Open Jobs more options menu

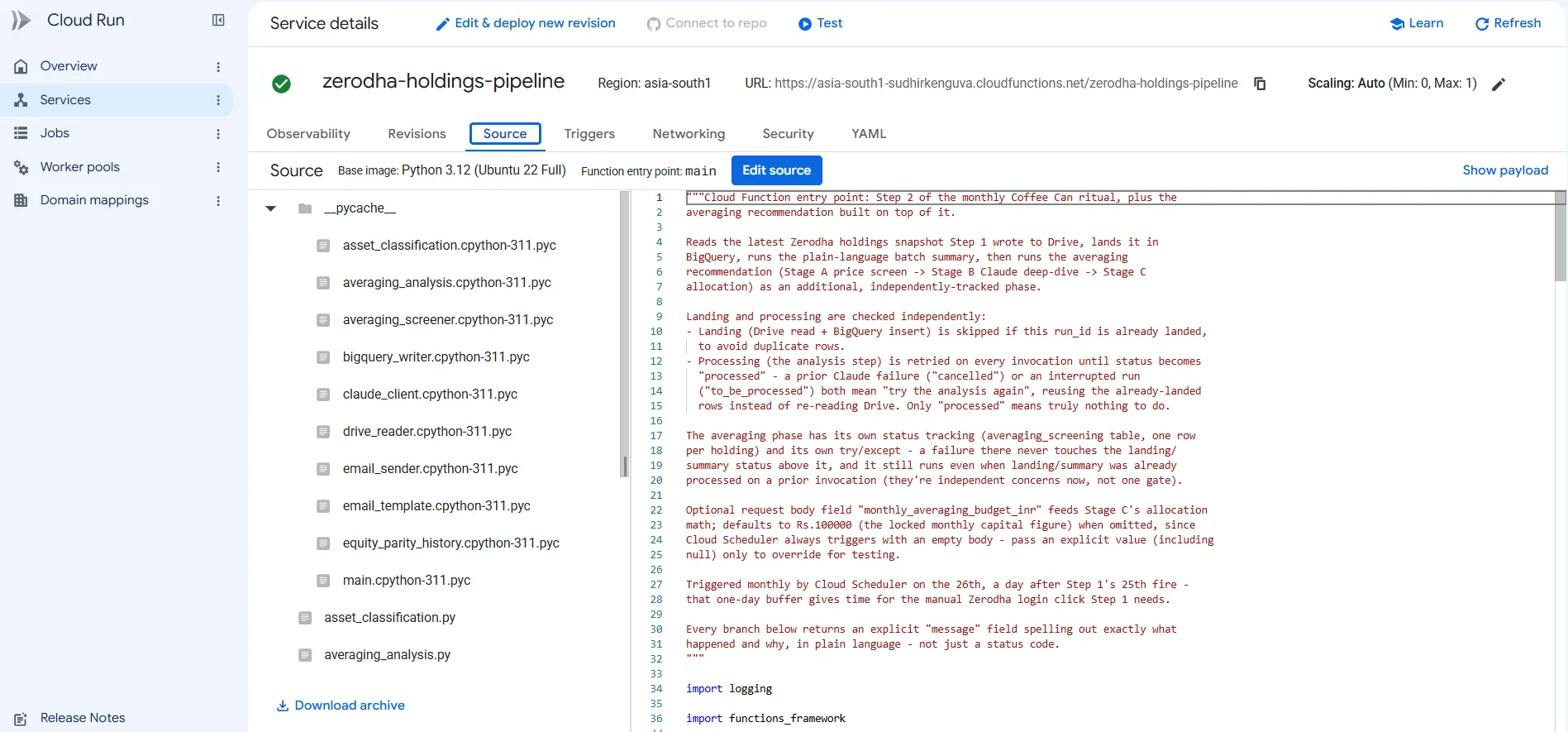(218, 134)
